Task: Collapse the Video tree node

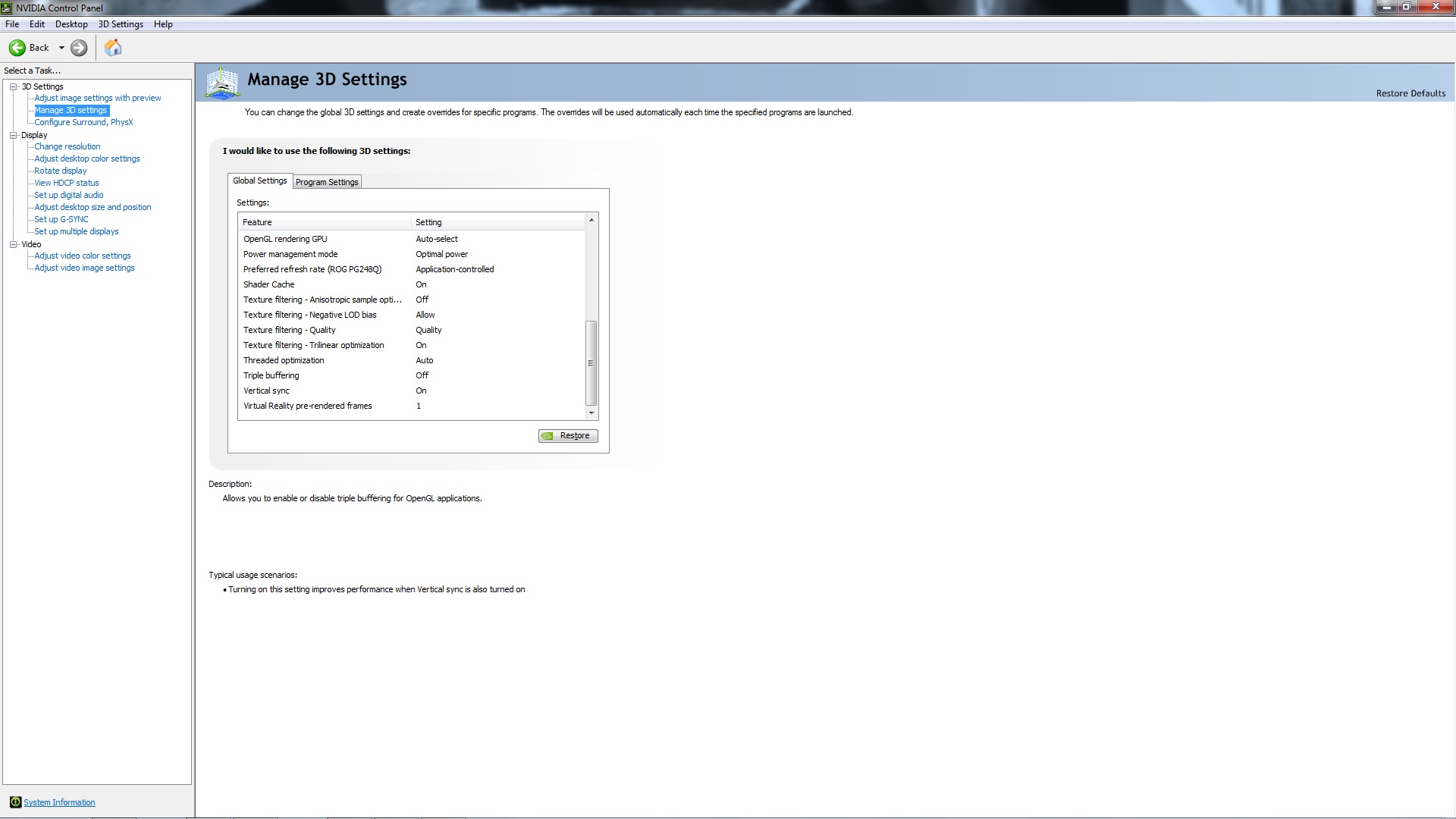Action: pos(13,244)
